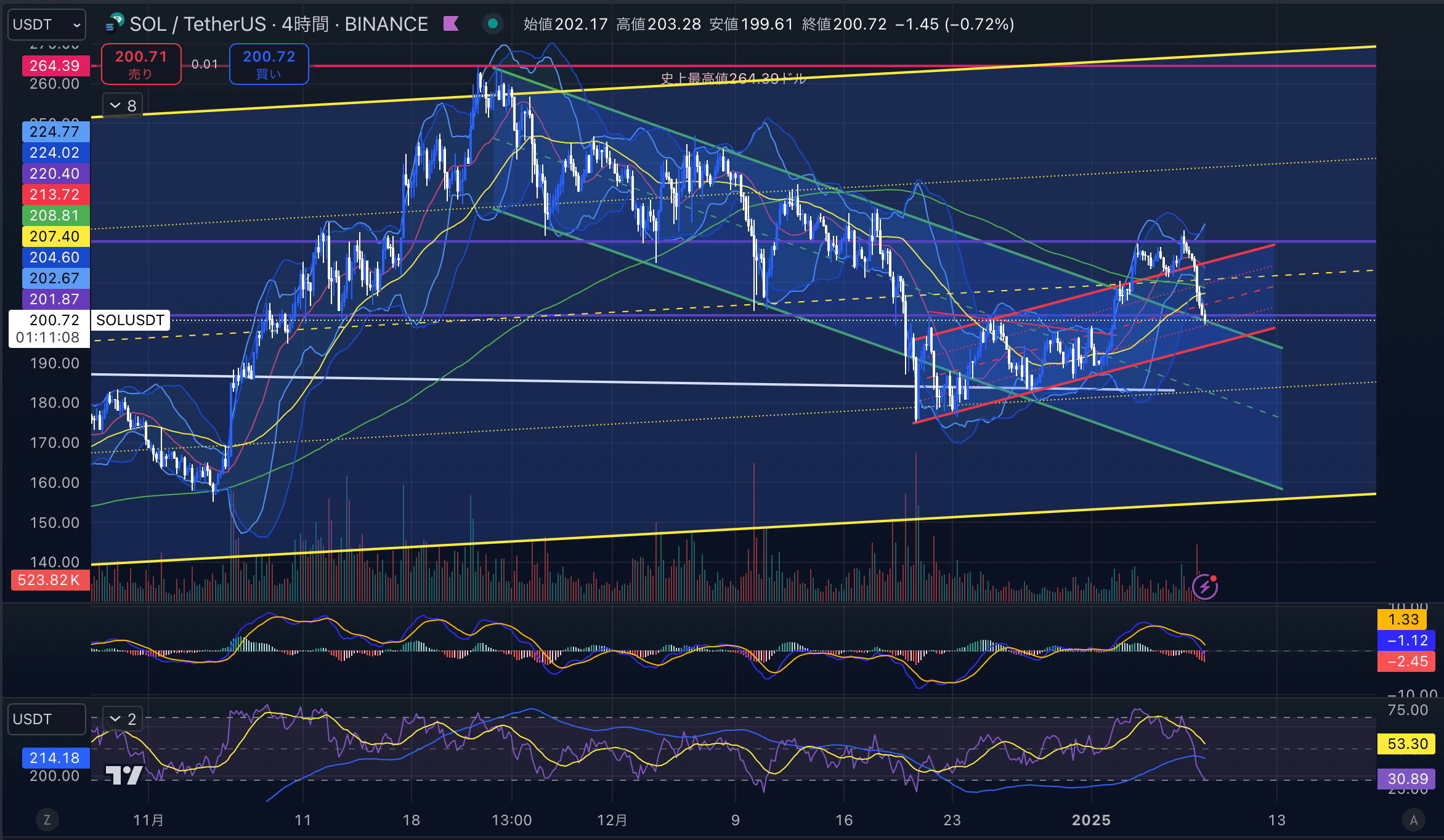Click the 53.30 RSI value label
This screenshot has height=840, width=1444.
coord(1407,744)
